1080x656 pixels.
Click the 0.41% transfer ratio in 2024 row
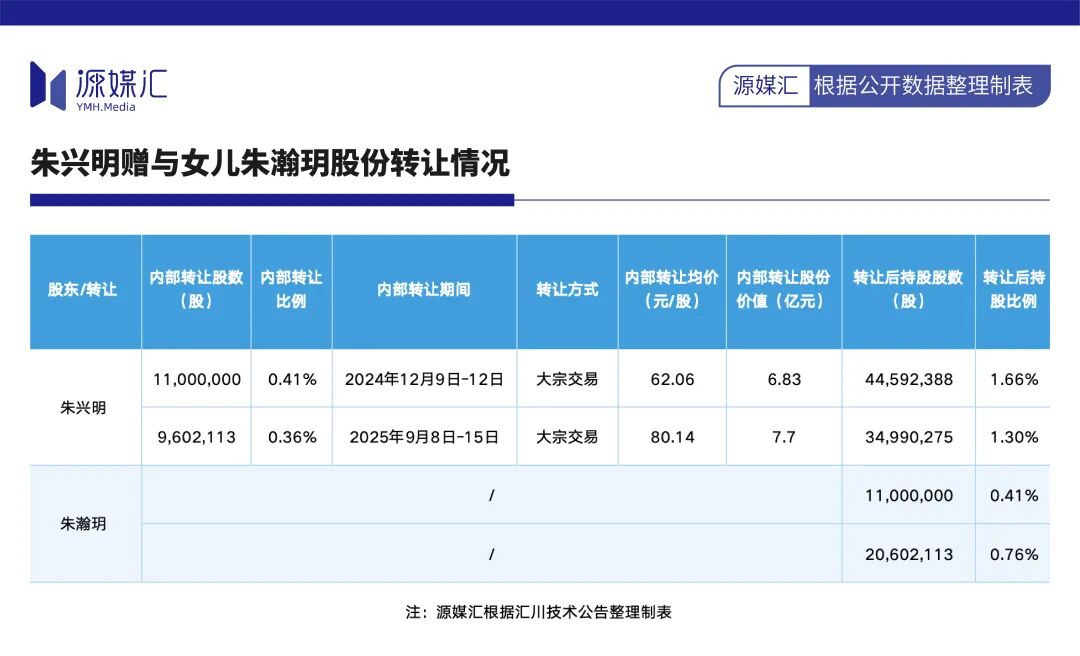point(292,379)
